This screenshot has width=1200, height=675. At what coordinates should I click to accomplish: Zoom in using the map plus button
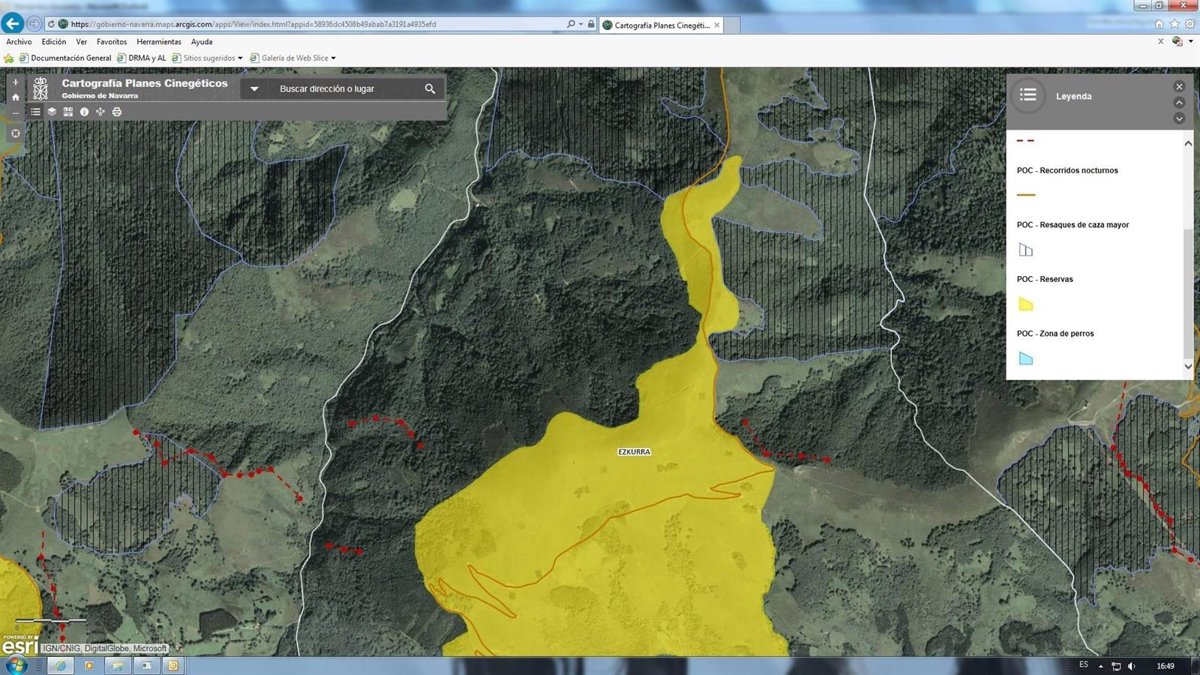pyautogui.click(x=15, y=83)
